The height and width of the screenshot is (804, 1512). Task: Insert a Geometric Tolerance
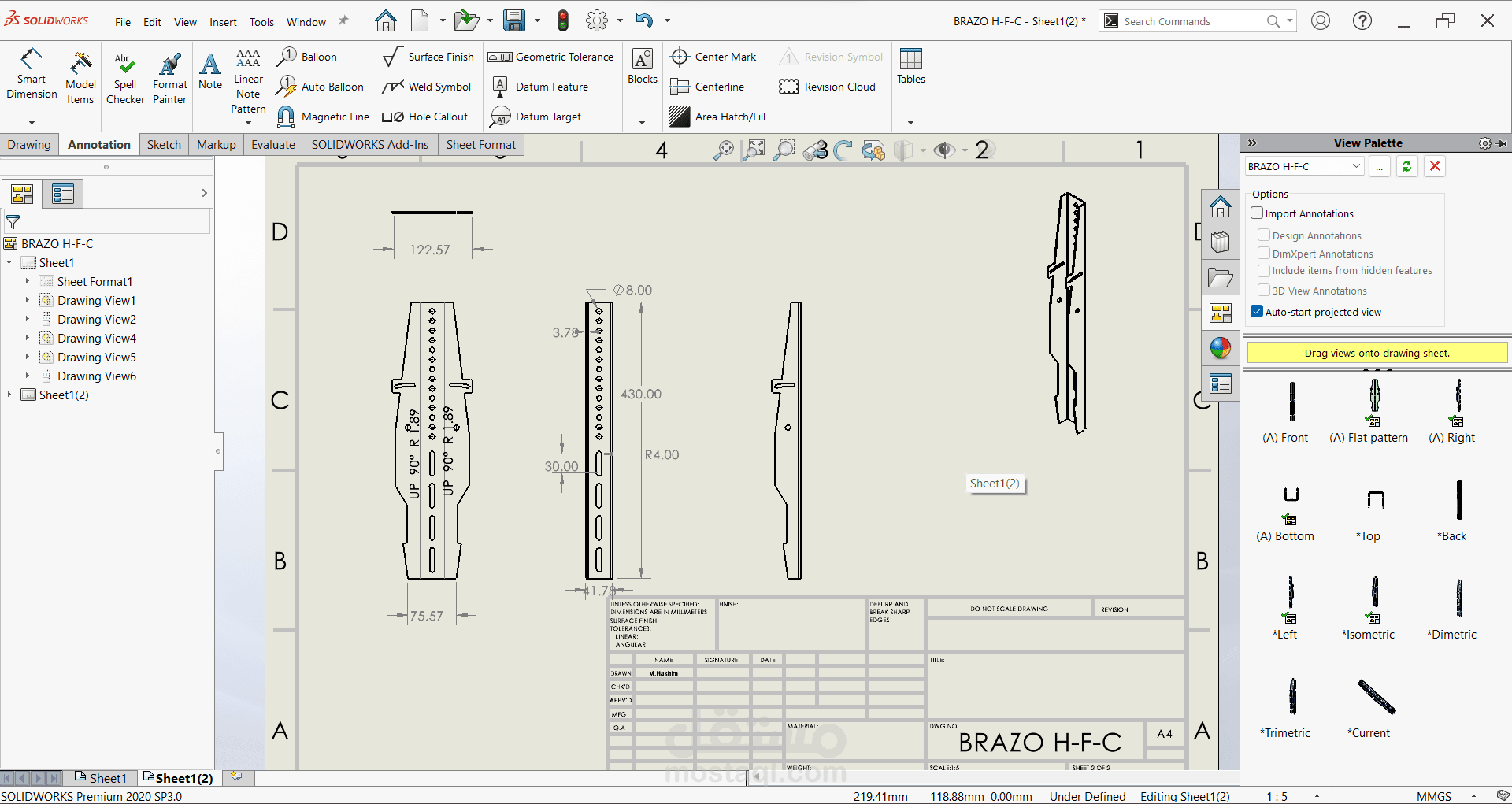tap(550, 57)
